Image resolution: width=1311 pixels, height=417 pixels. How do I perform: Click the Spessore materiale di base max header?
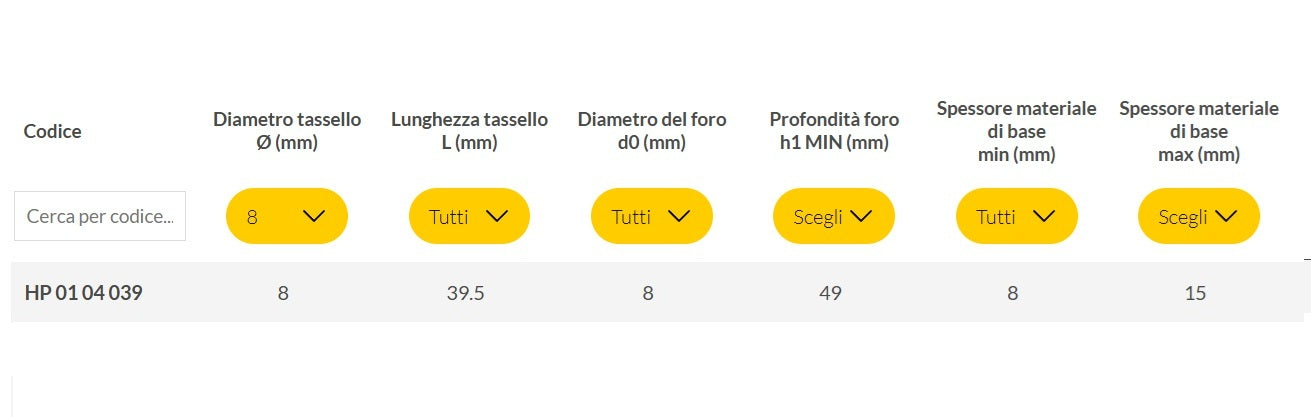click(1198, 131)
